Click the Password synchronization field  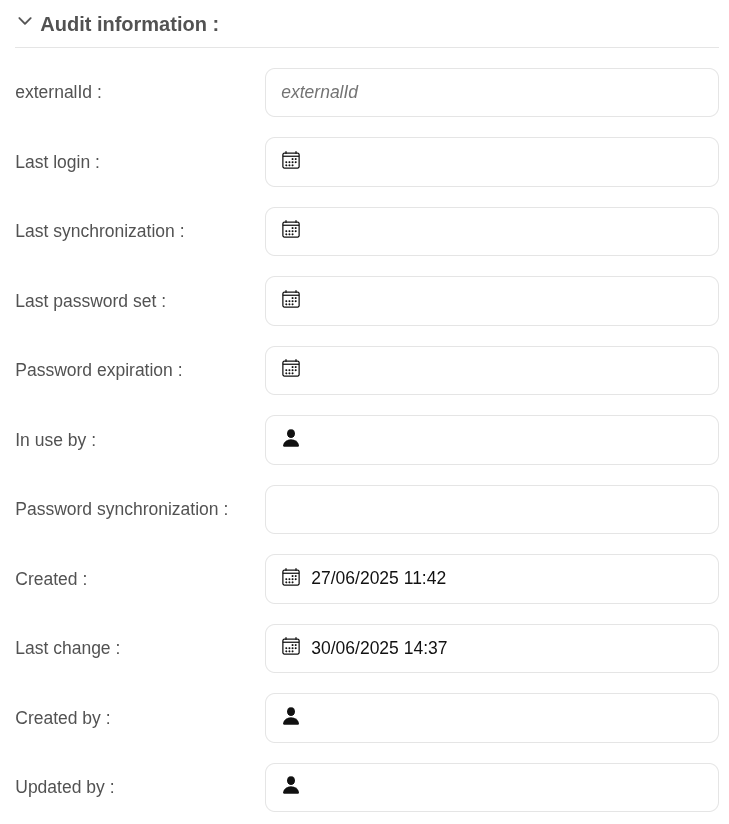(492, 510)
